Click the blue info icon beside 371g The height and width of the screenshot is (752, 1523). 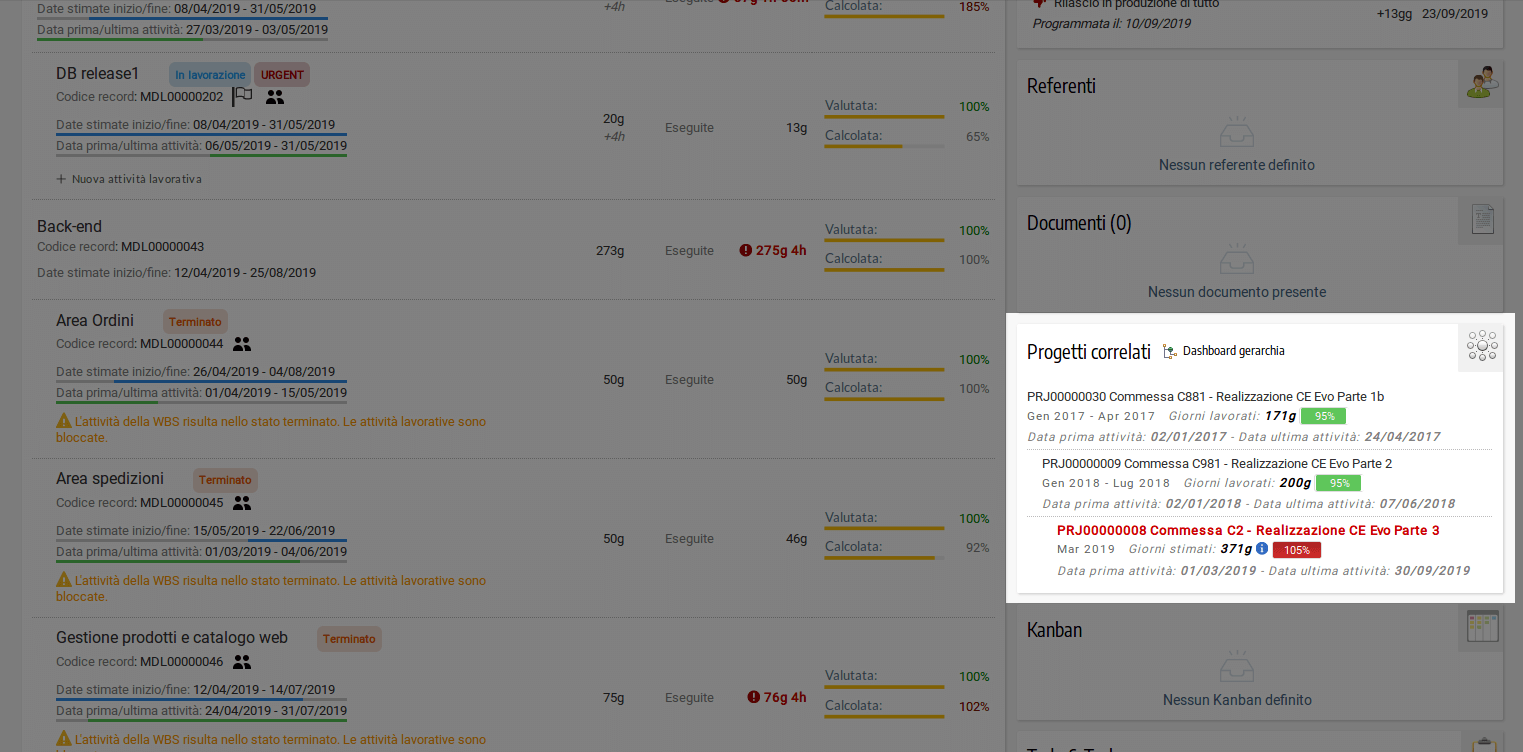[1262, 549]
